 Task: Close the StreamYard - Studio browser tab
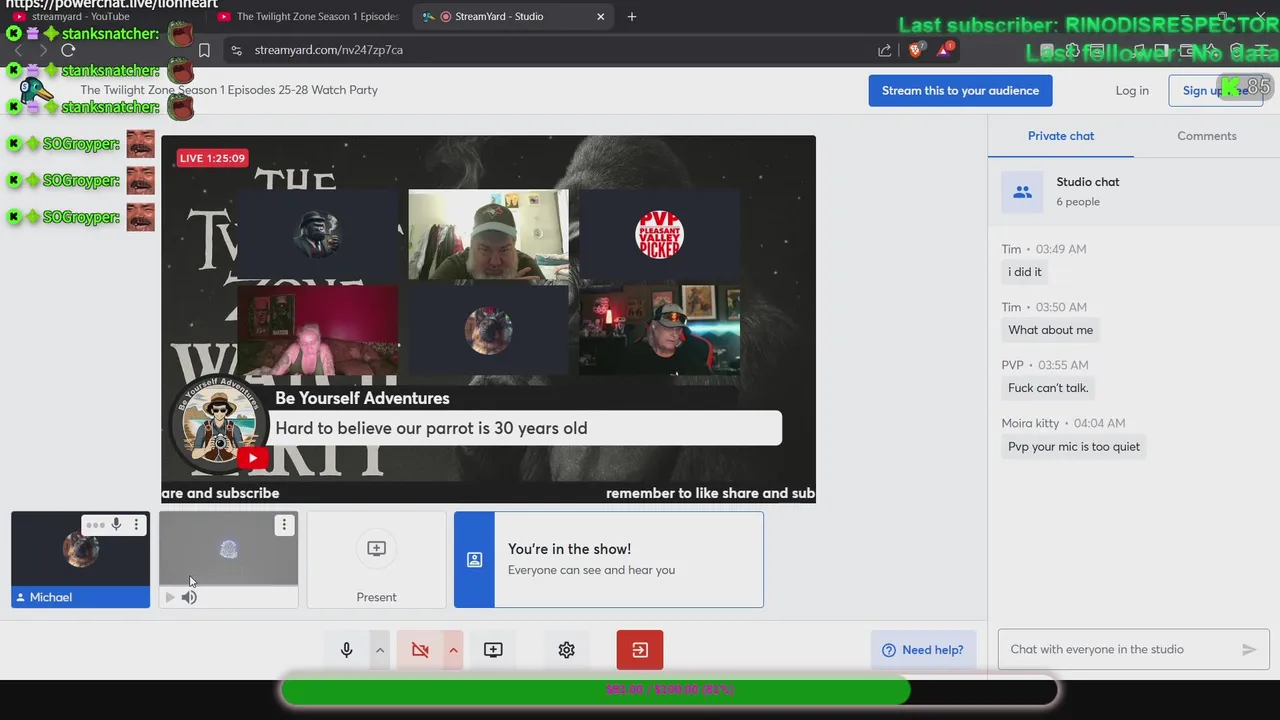[x=601, y=17]
